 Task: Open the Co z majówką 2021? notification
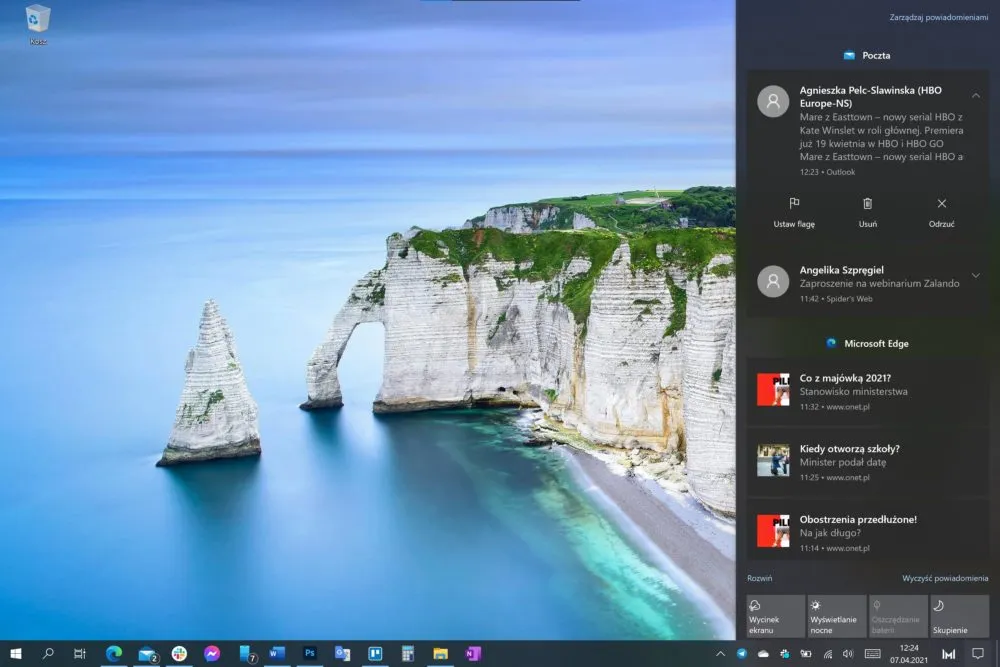867,391
